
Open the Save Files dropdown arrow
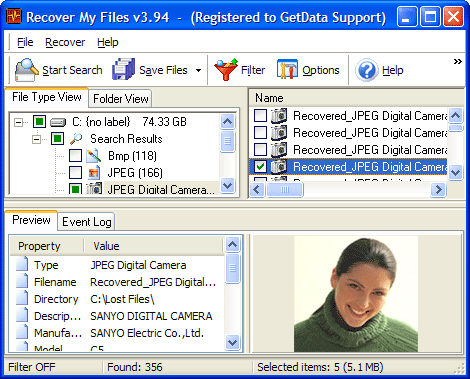click(198, 70)
